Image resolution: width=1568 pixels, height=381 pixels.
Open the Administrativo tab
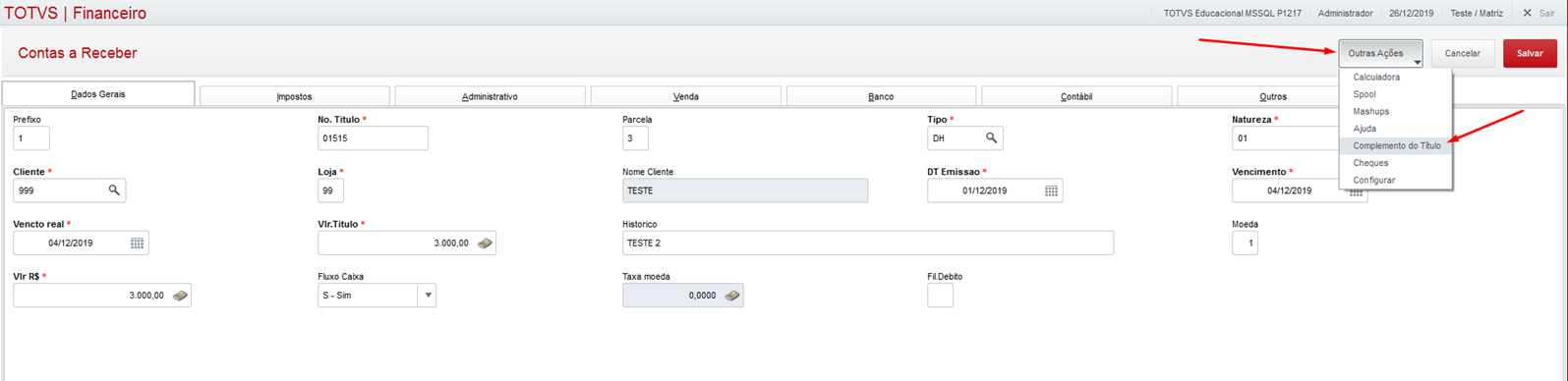pos(490,96)
